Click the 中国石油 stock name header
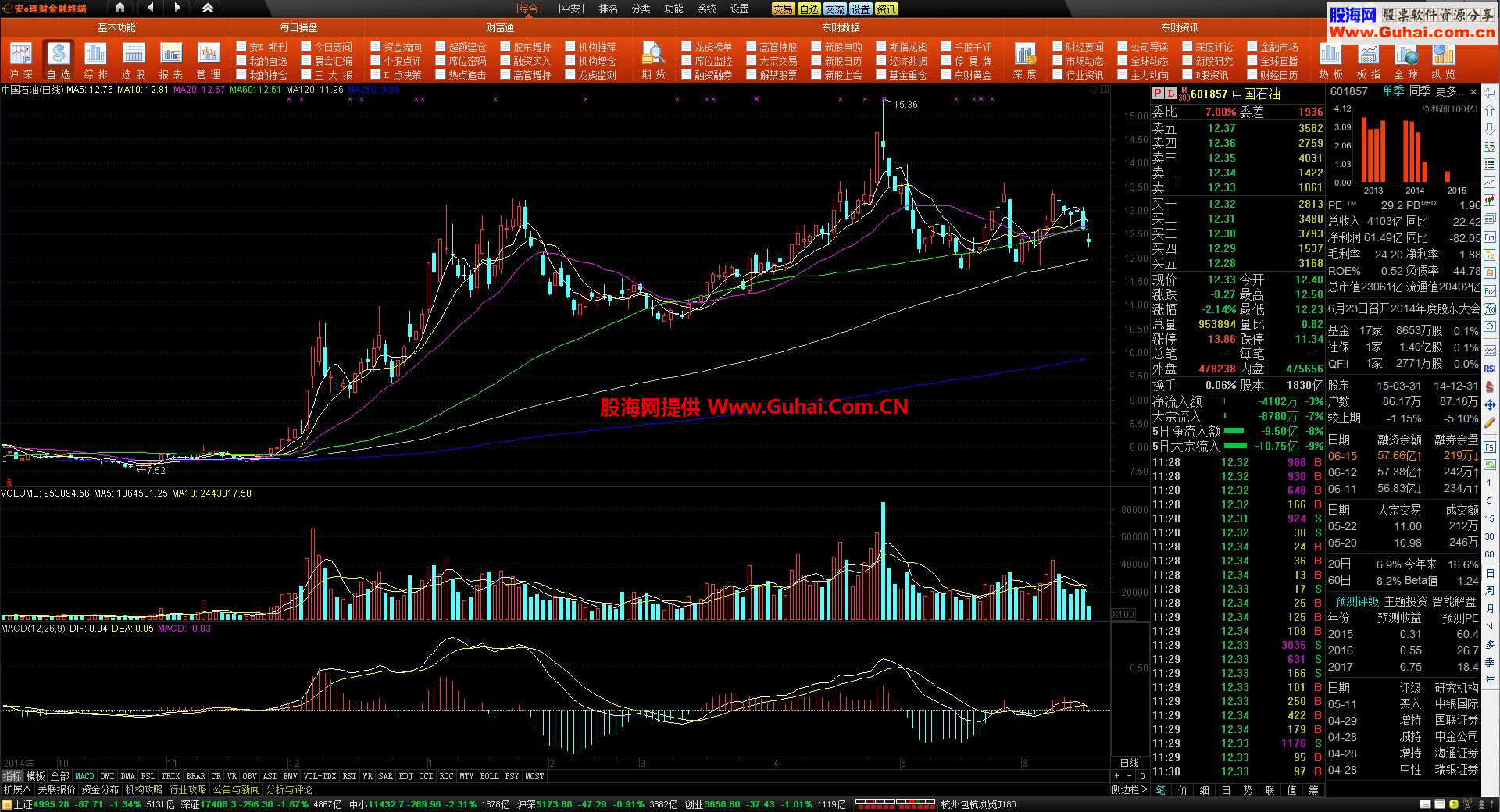 (x=1256, y=94)
